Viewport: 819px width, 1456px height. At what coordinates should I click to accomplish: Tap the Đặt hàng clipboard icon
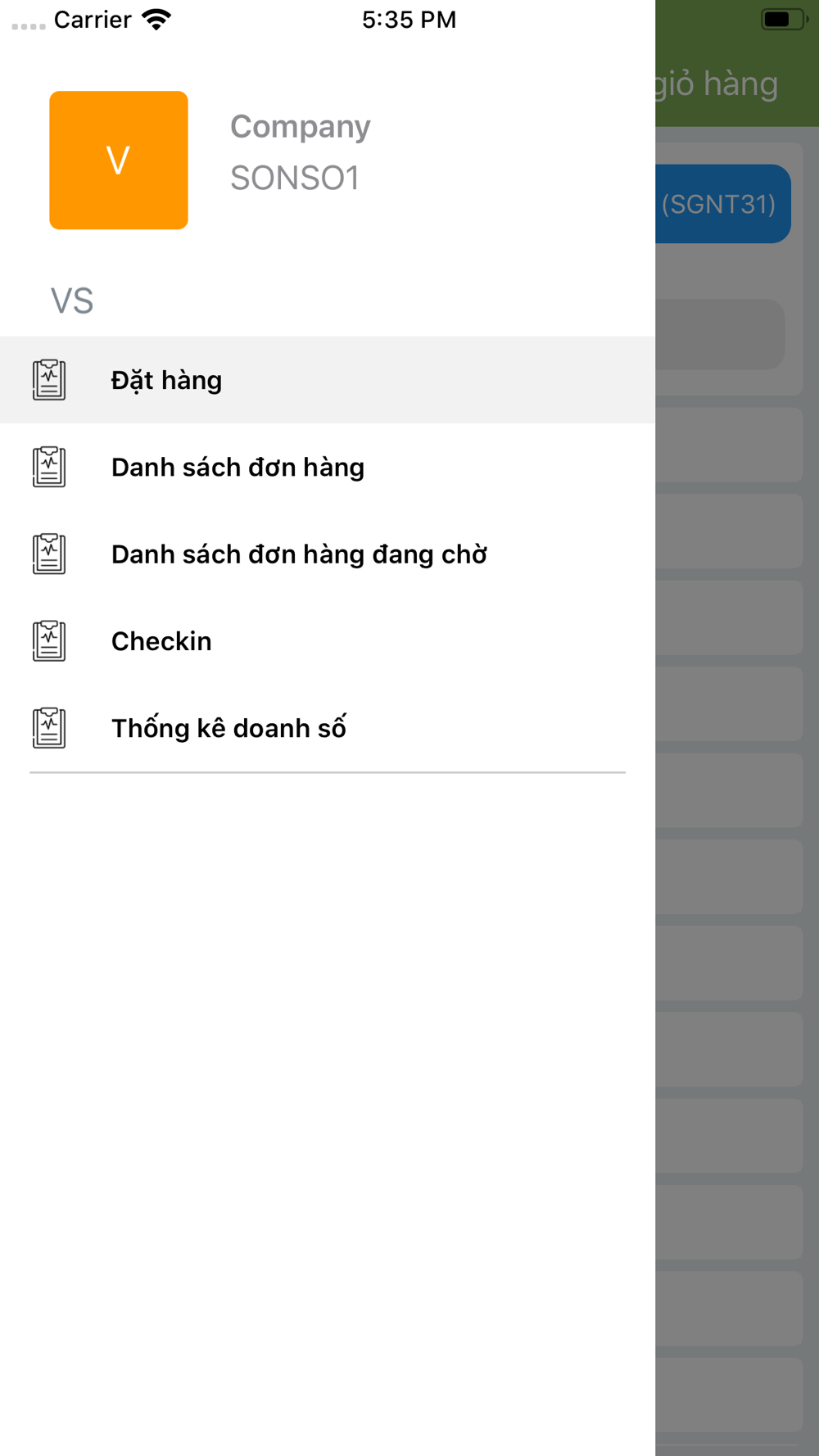click(x=49, y=380)
